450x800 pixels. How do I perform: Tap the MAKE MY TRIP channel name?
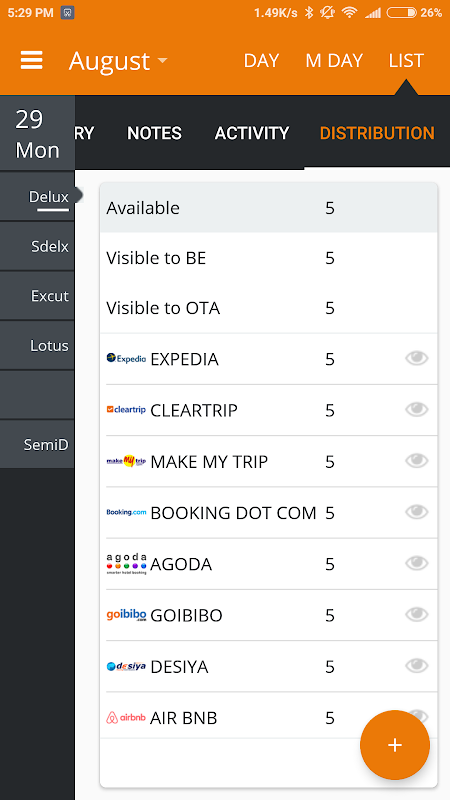(x=209, y=462)
